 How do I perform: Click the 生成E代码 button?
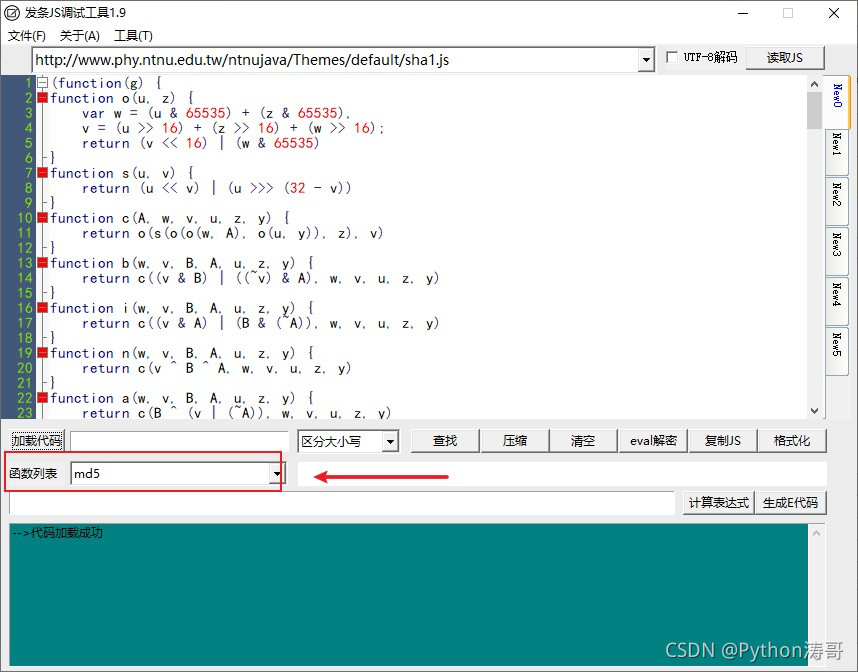[790, 502]
